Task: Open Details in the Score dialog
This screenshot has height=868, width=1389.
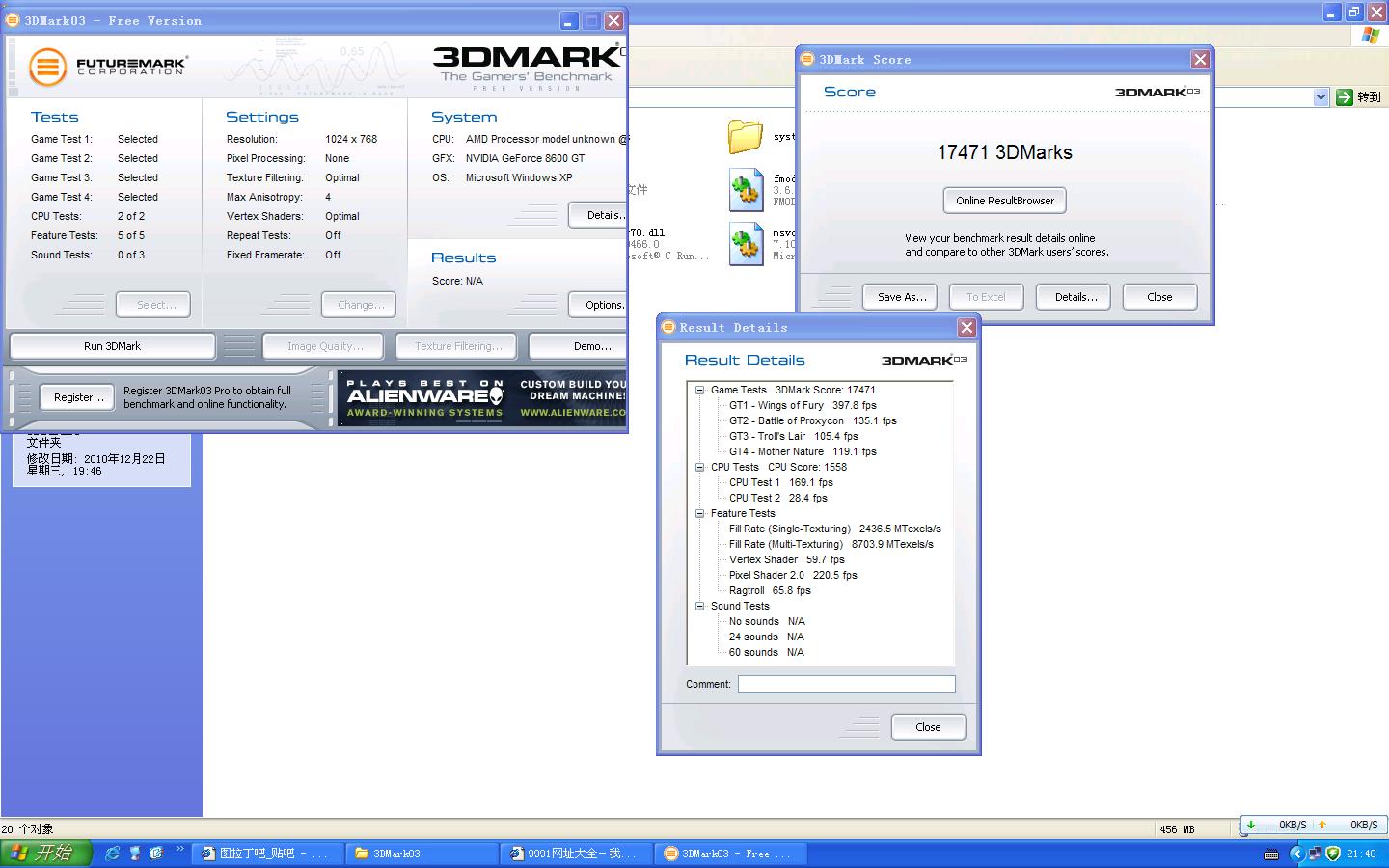Action: 1076,297
